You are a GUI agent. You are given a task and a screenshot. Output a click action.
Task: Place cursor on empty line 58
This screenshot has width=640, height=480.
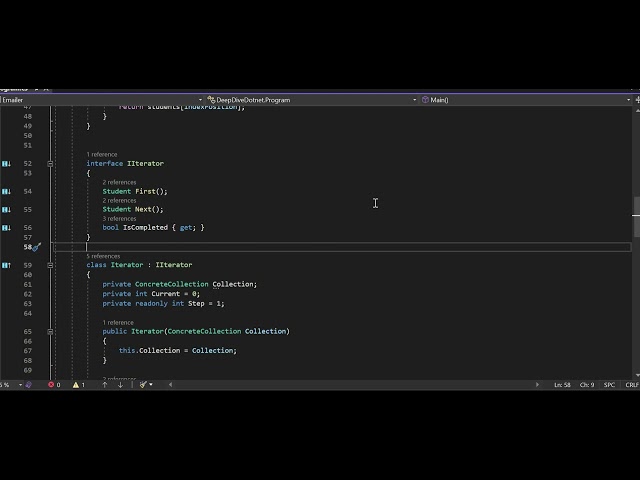pyautogui.click(x=342, y=247)
